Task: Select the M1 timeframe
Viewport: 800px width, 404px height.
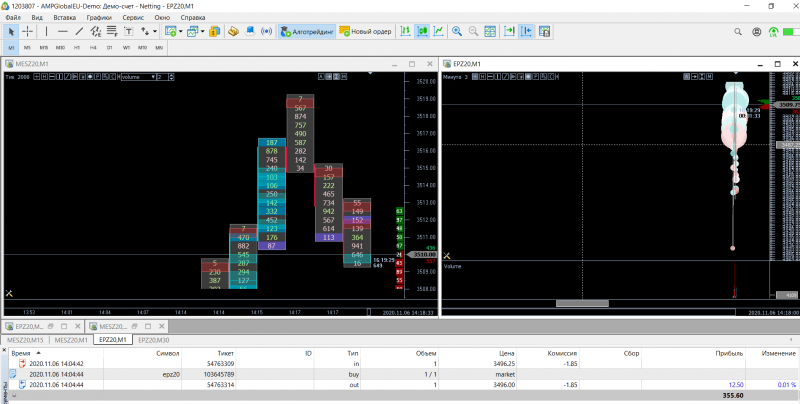Action: [x=11, y=47]
